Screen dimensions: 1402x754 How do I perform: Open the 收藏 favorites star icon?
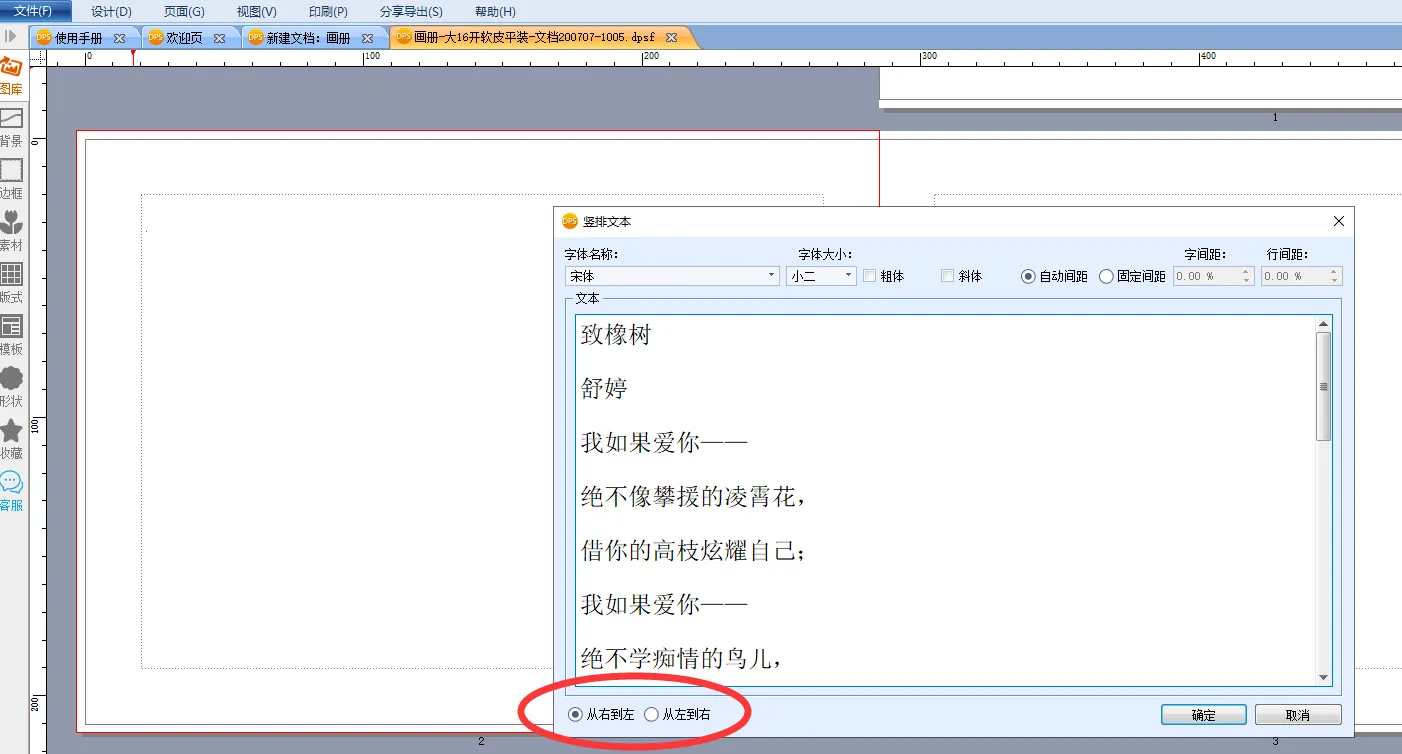pyautogui.click(x=11, y=430)
